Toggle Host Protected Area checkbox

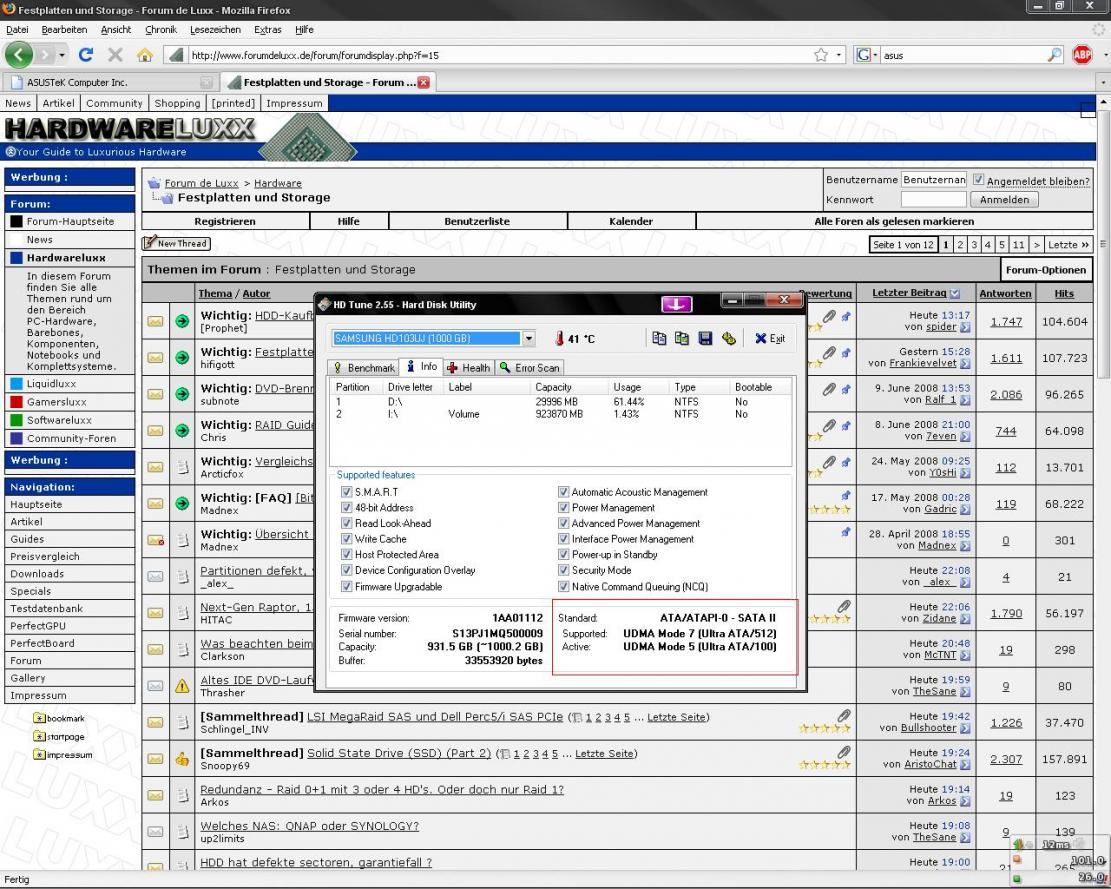(x=346, y=554)
